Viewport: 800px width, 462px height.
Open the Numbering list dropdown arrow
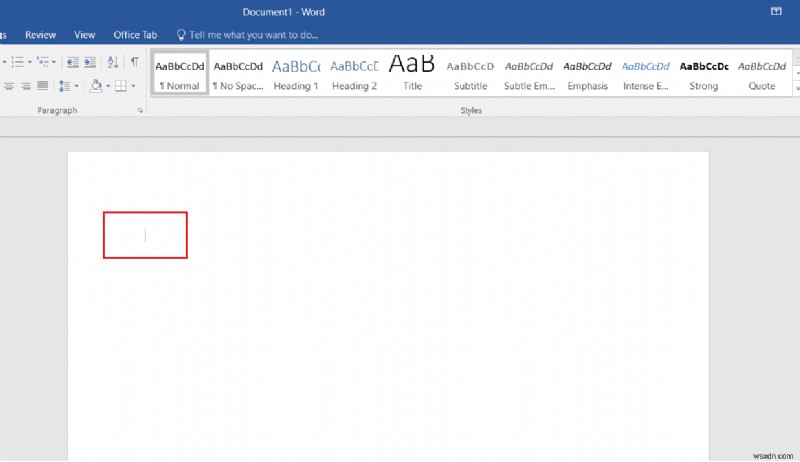click(30, 62)
